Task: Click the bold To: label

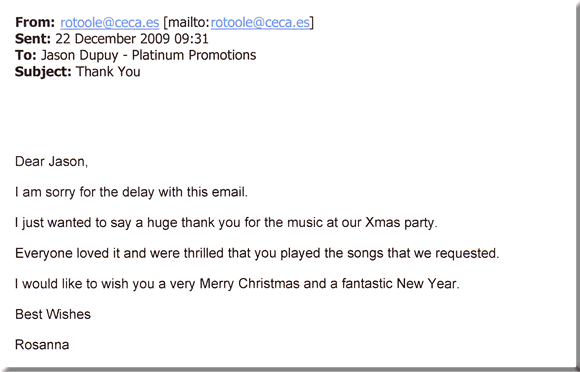Action: [26, 55]
